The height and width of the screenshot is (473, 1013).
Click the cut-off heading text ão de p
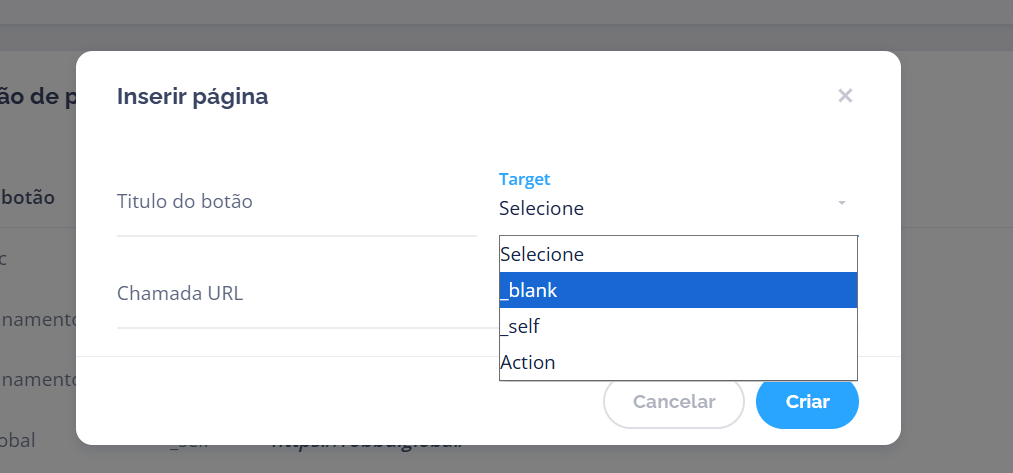pyautogui.click(x=38, y=98)
